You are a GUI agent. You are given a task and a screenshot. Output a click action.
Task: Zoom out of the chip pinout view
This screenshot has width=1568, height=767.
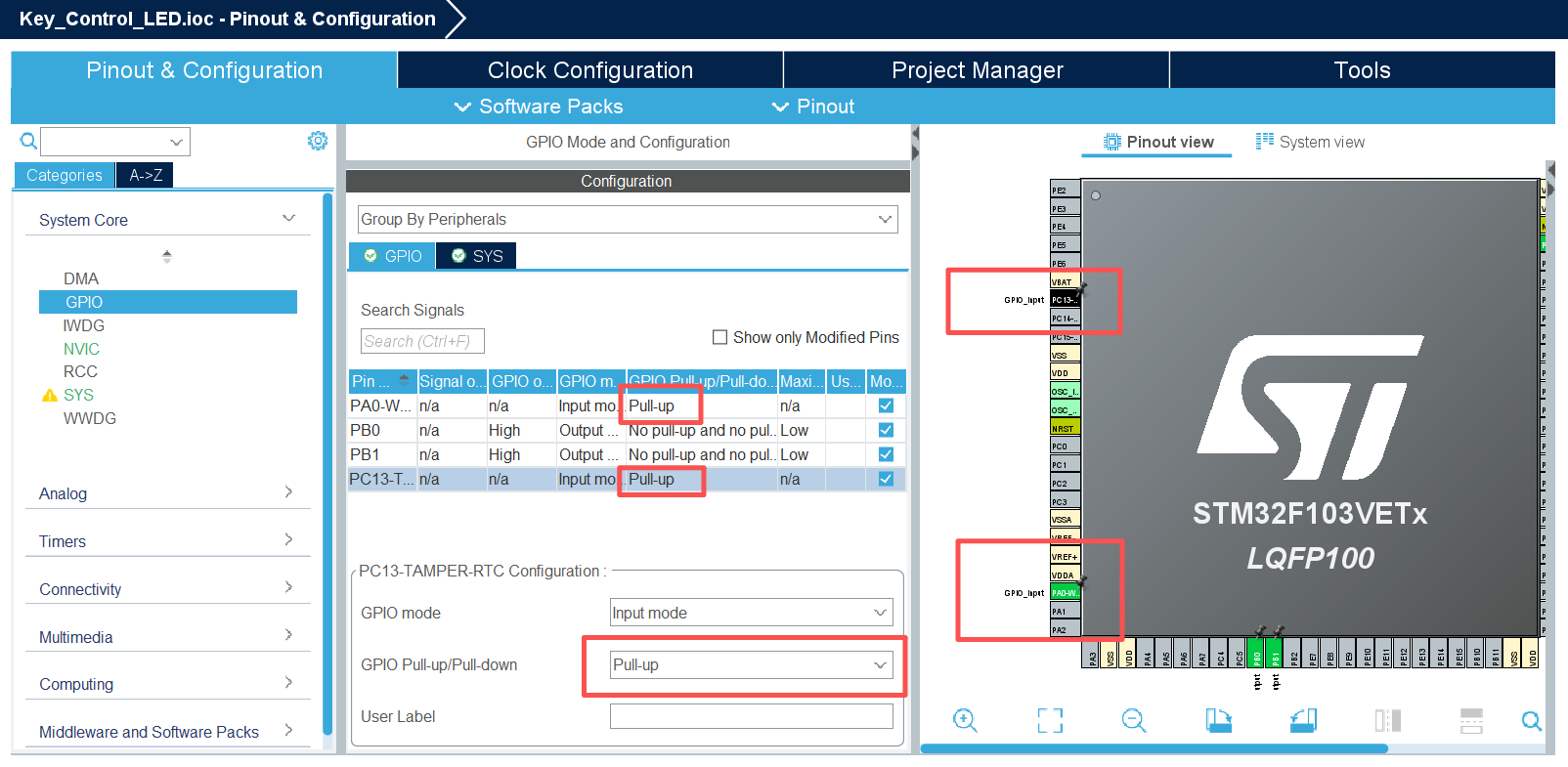[1134, 720]
